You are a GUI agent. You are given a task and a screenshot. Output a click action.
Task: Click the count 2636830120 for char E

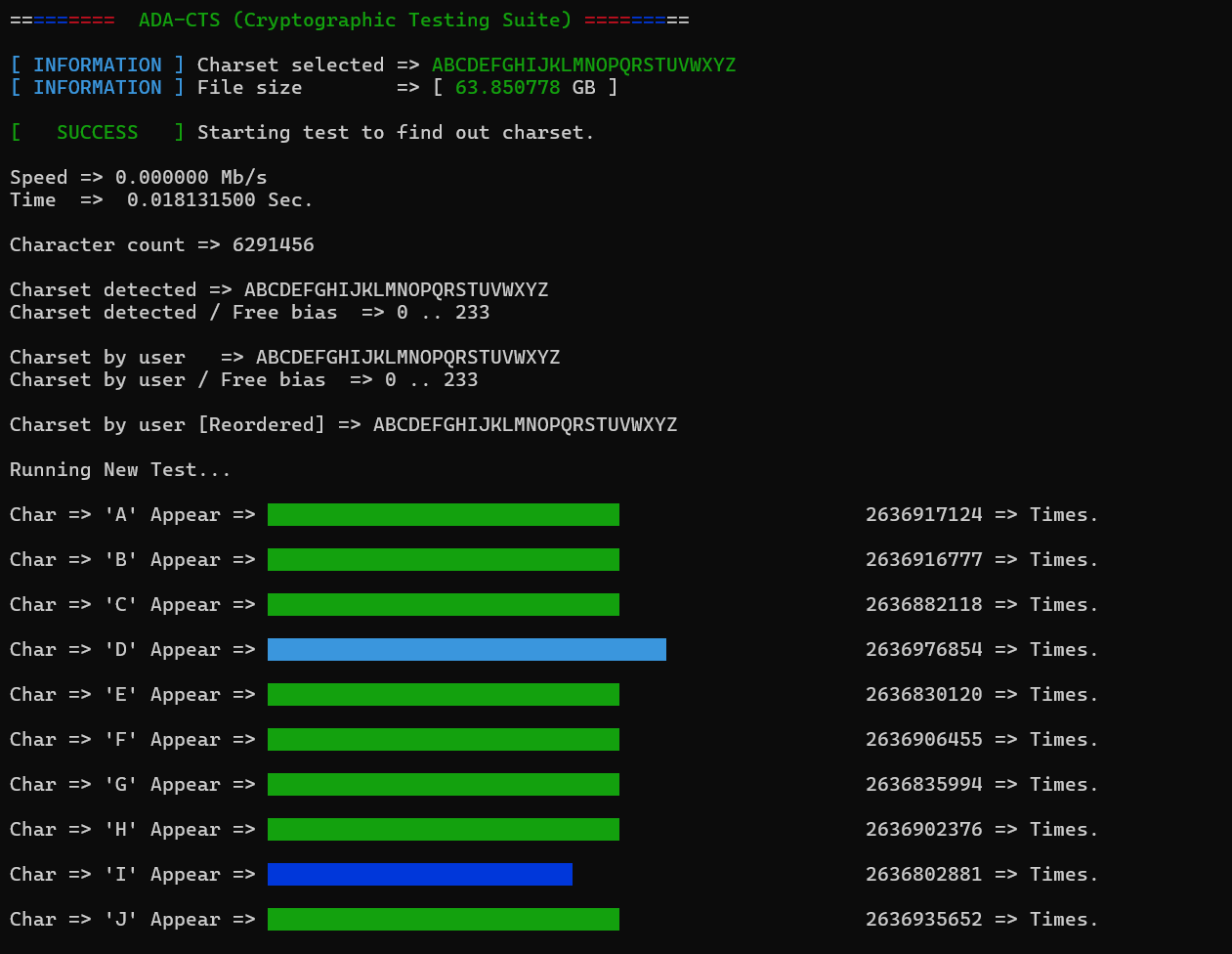[923, 695]
